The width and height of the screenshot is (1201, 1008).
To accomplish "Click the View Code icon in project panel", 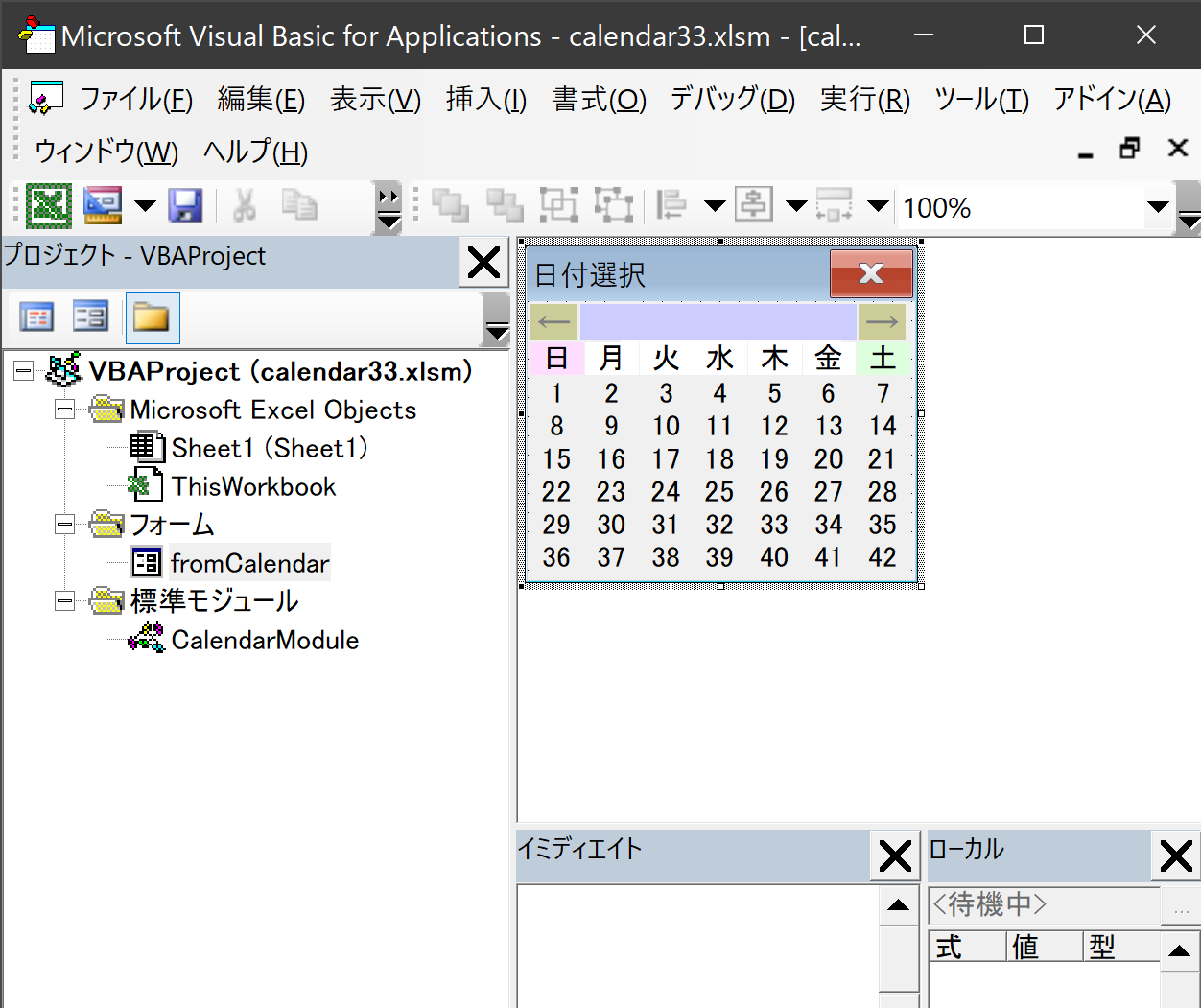I will click(x=36, y=316).
